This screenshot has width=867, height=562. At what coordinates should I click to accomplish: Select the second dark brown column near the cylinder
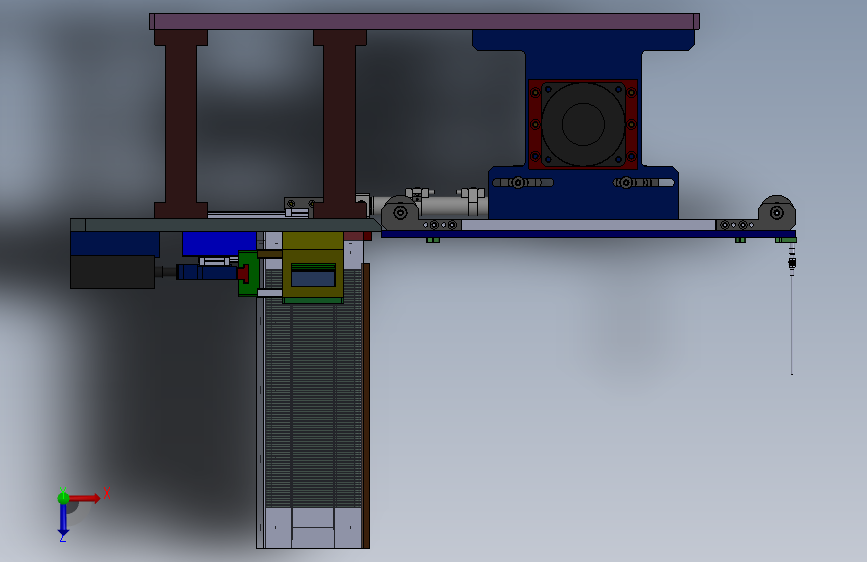340,124
